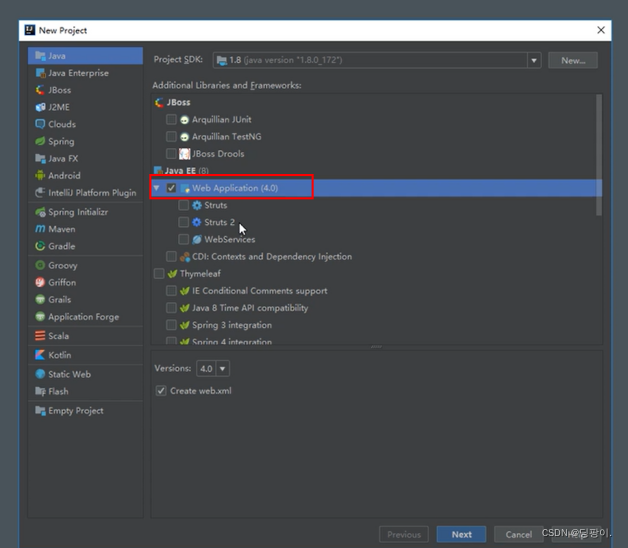Viewport: 628px width, 548px height.
Task: Select the Java project type icon
Action: point(40,56)
